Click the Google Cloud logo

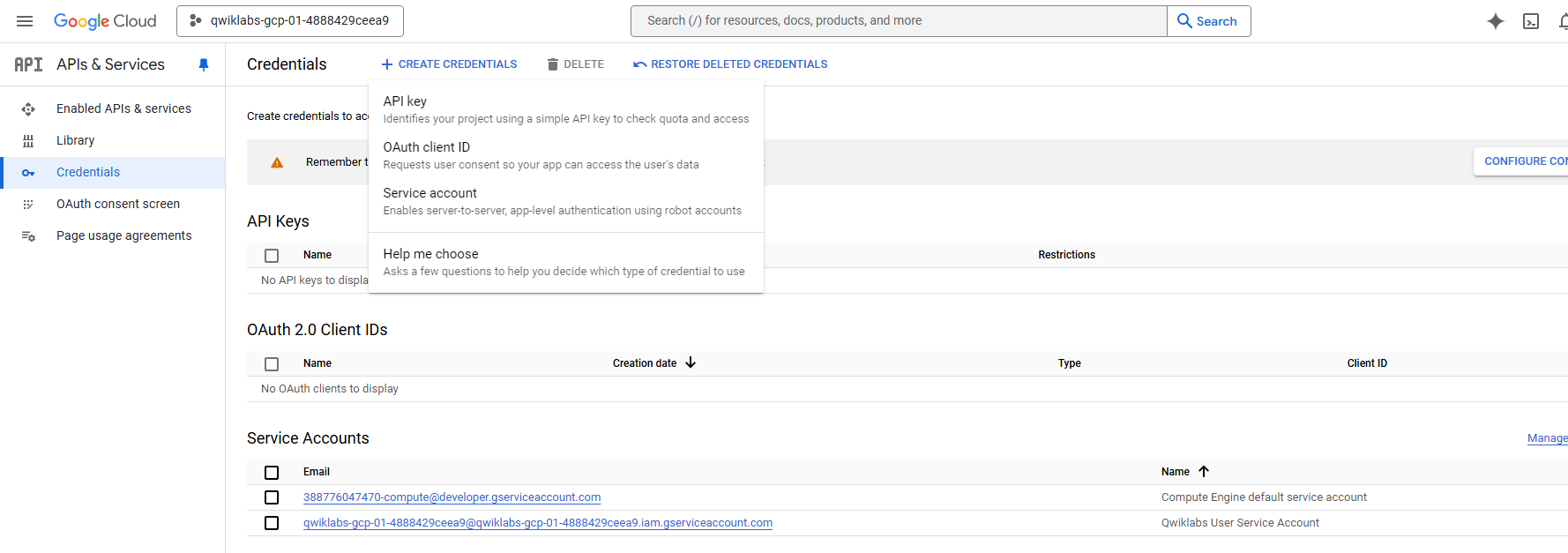pos(105,21)
